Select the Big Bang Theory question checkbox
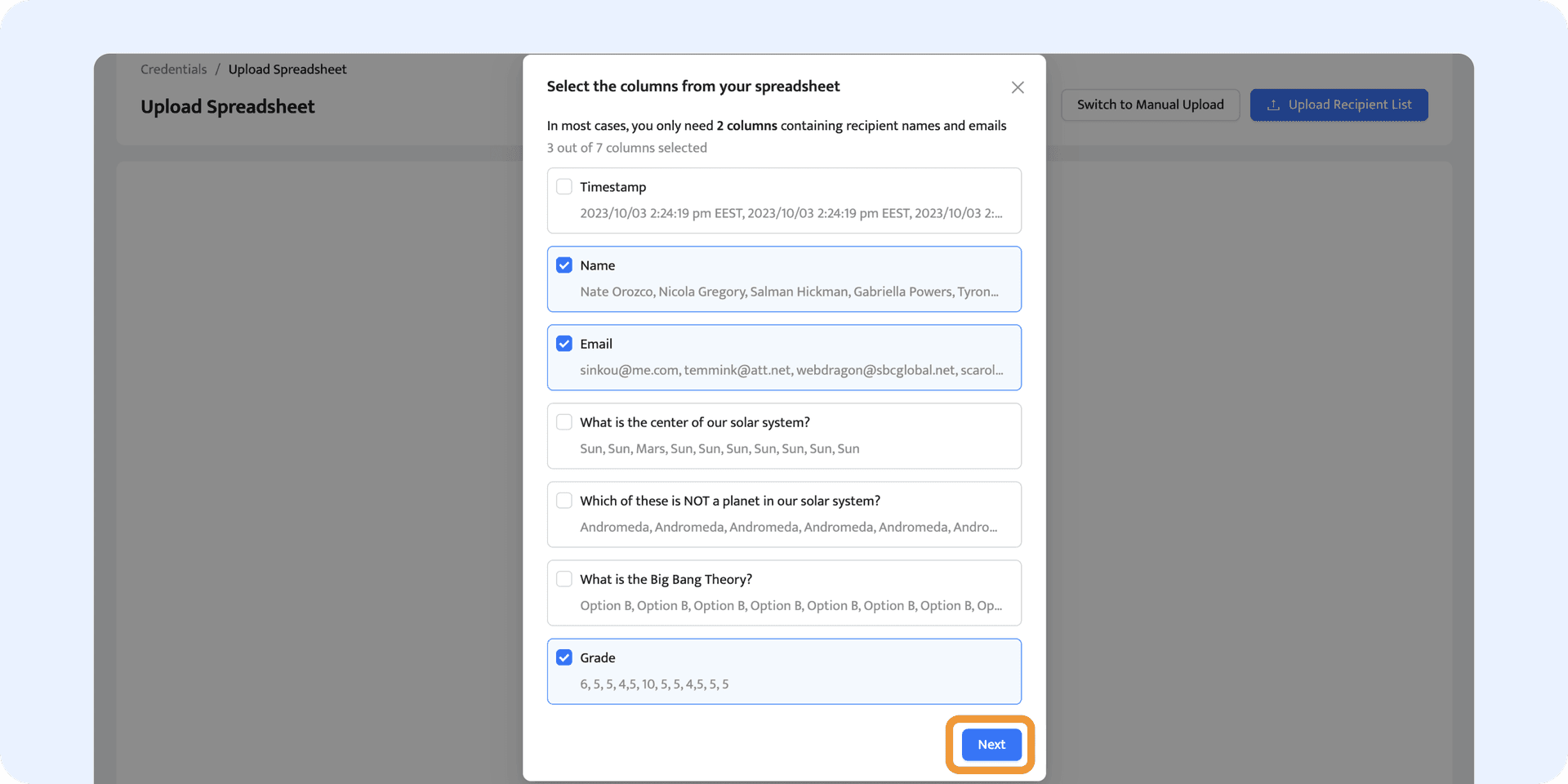Image resolution: width=1568 pixels, height=784 pixels. pos(563,579)
